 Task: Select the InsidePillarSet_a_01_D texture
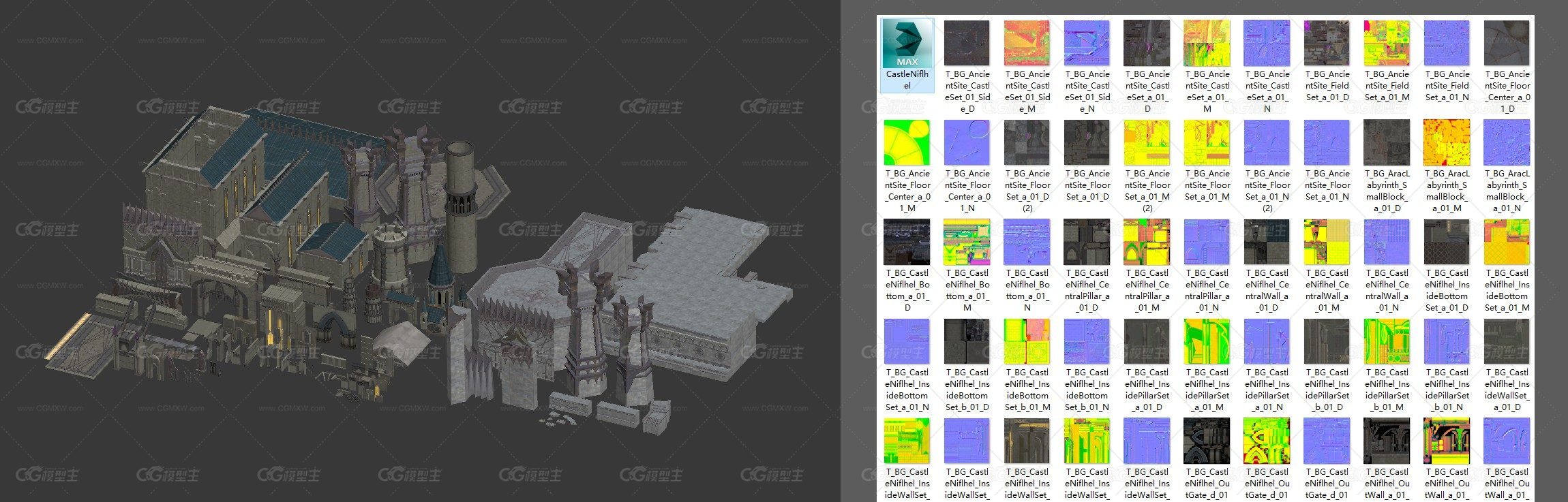1147,342
